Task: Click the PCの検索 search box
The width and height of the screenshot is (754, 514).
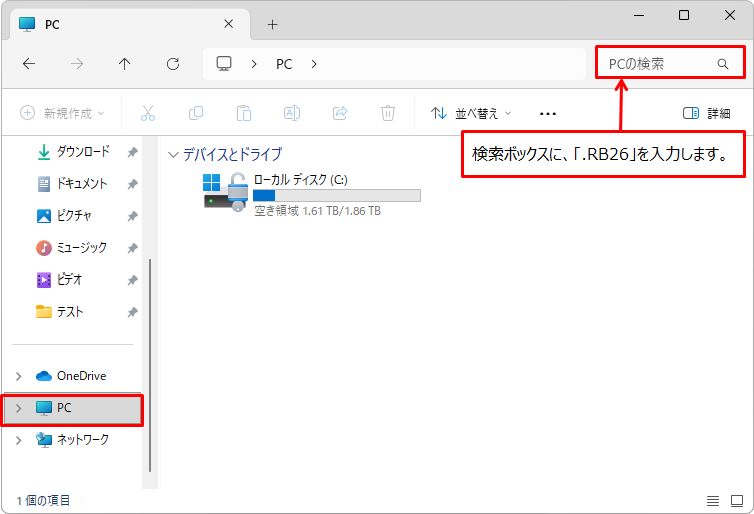Action: (660, 64)
